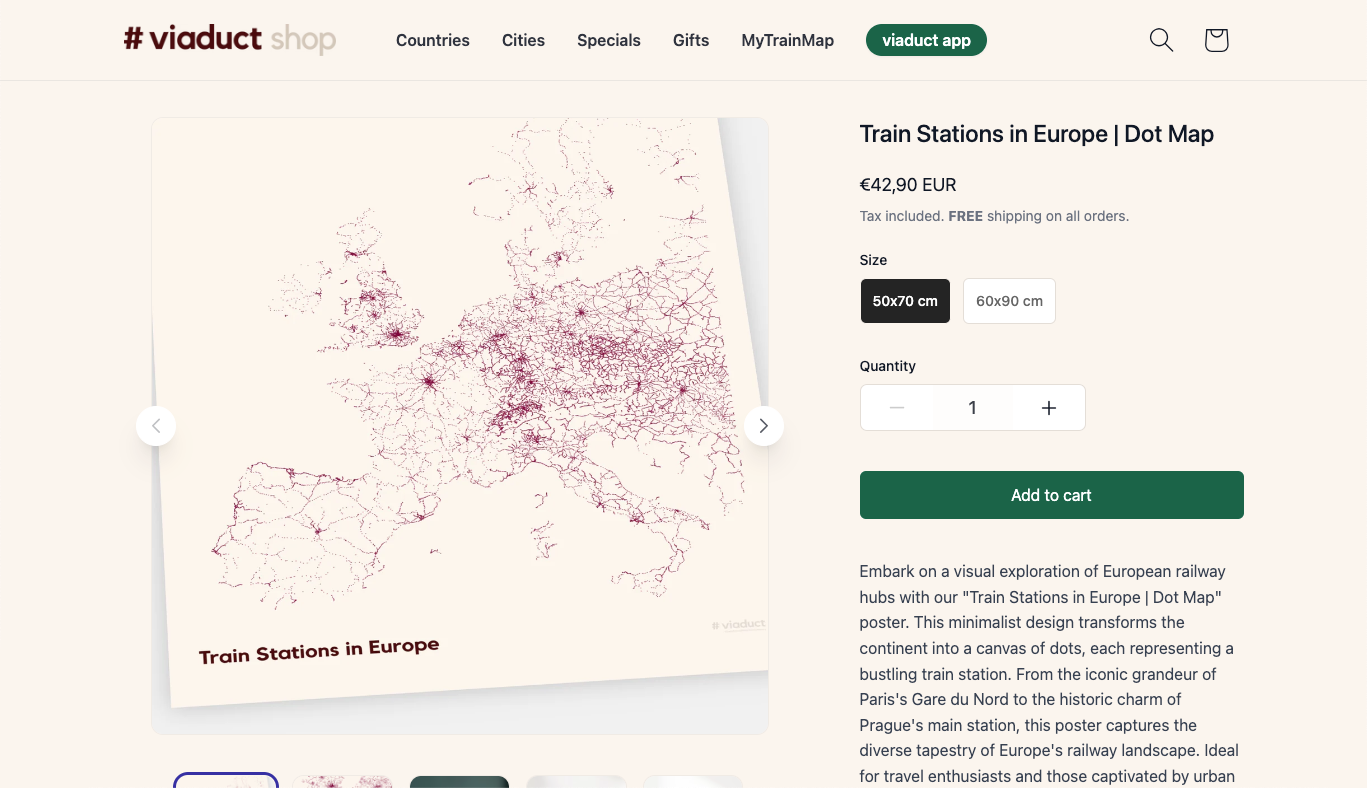Click the viaduct shop logo
The height and width of the screenshot is (788, 1367).
coord(230,40)
